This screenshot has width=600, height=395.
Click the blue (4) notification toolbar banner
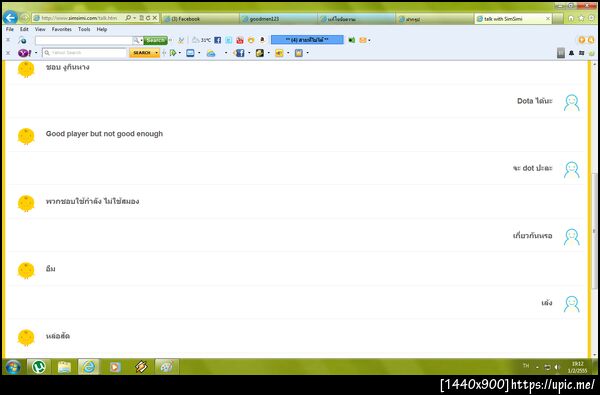(x=307, y=40)
